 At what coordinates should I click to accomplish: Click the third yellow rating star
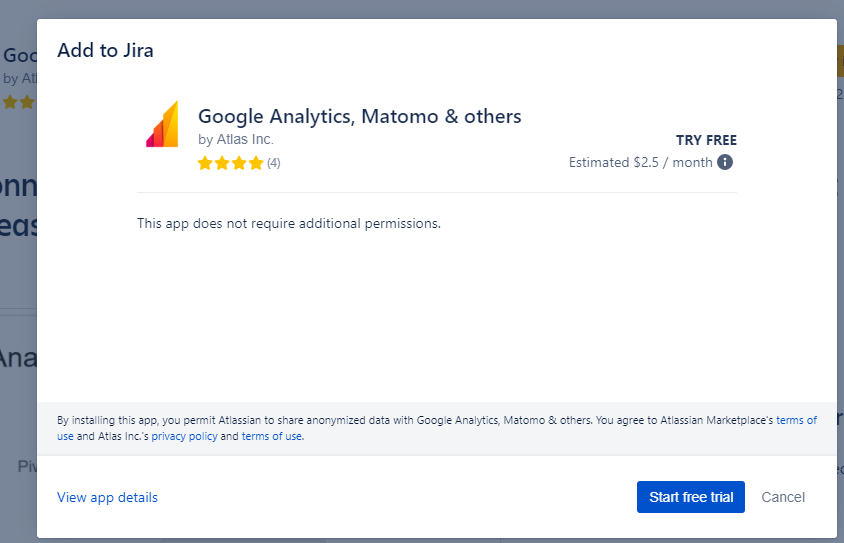(x=239, y=163)
